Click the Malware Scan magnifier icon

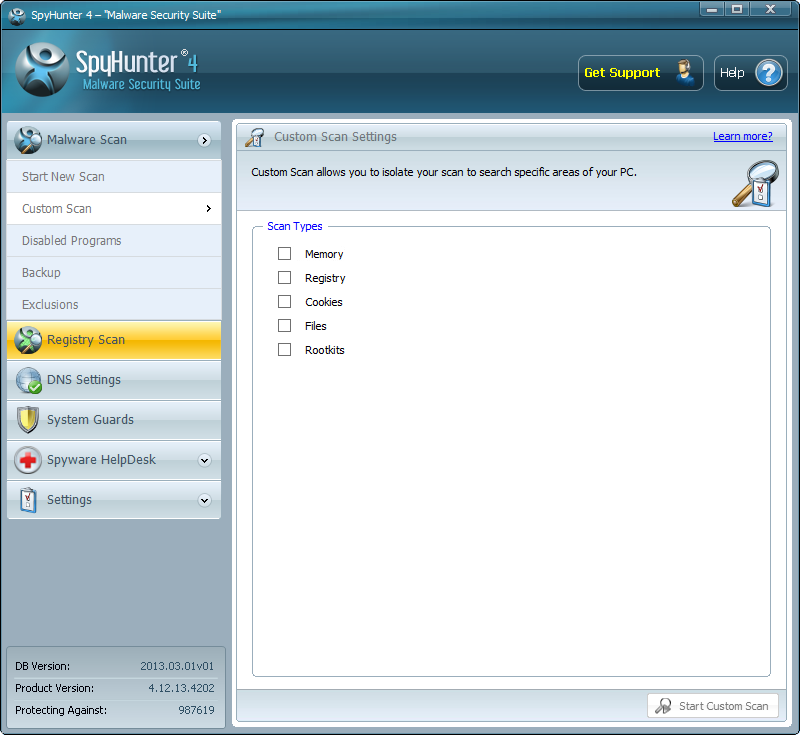28,141
